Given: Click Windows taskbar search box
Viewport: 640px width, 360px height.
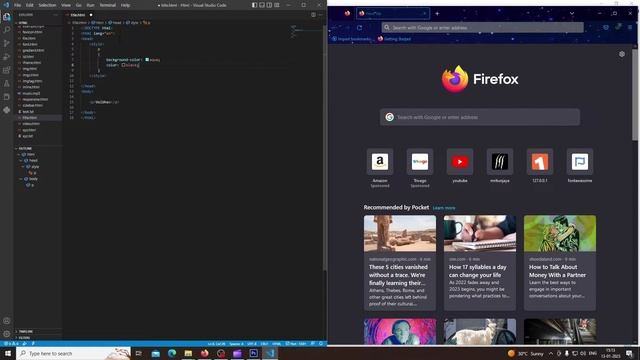Looking at the screenshot, I should pyautogui.click(x=73, y=353).
